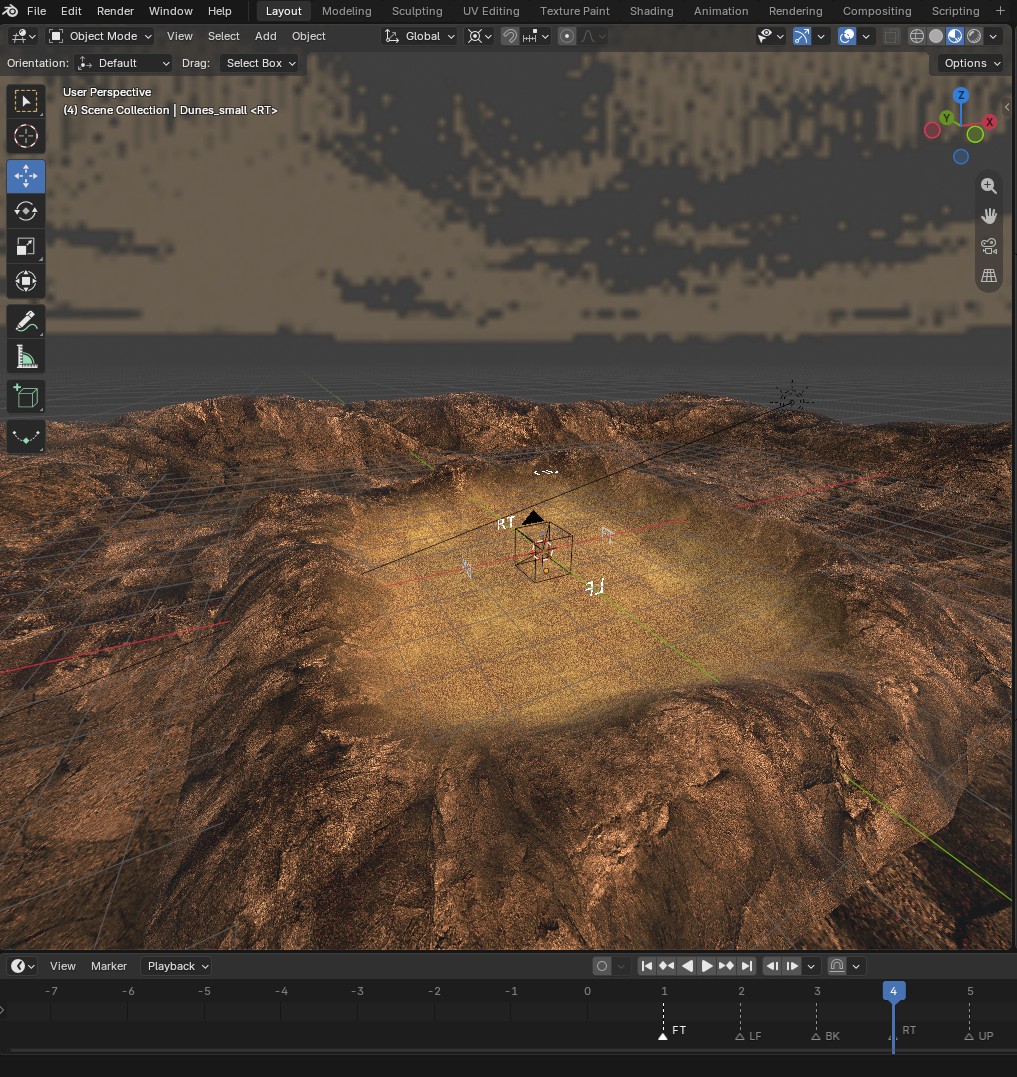Jump to next keyframe
Screen dimensions: 1017x1077
point(726,966)
